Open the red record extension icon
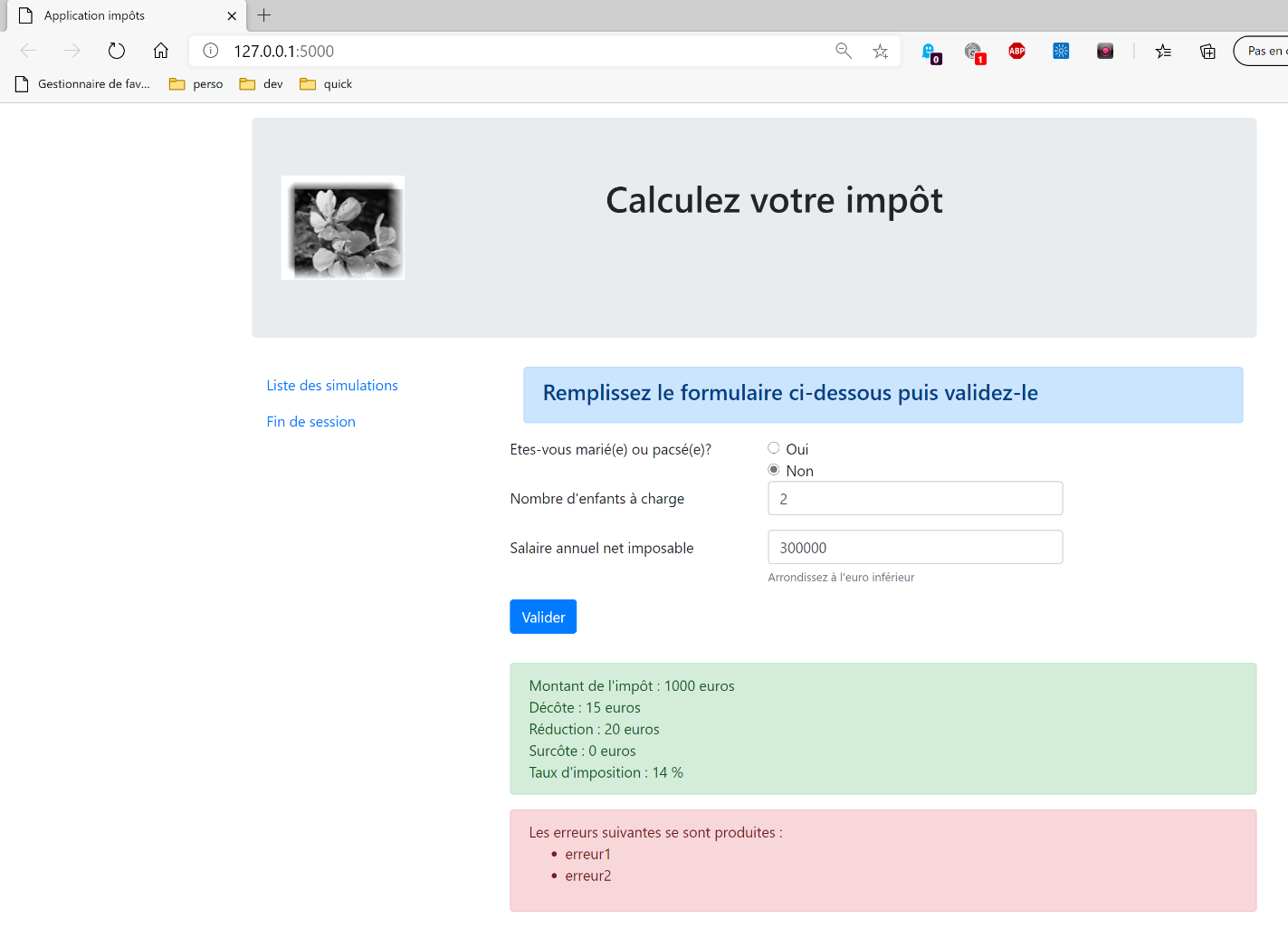Screen dimensions: 1288x929 click(x=1105, y=51)
